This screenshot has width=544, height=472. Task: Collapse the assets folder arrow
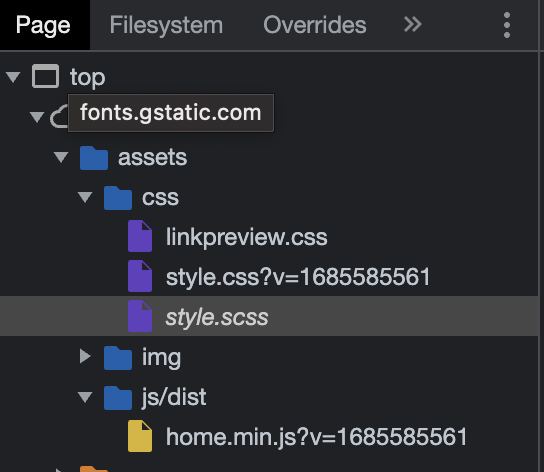point(61,157)
